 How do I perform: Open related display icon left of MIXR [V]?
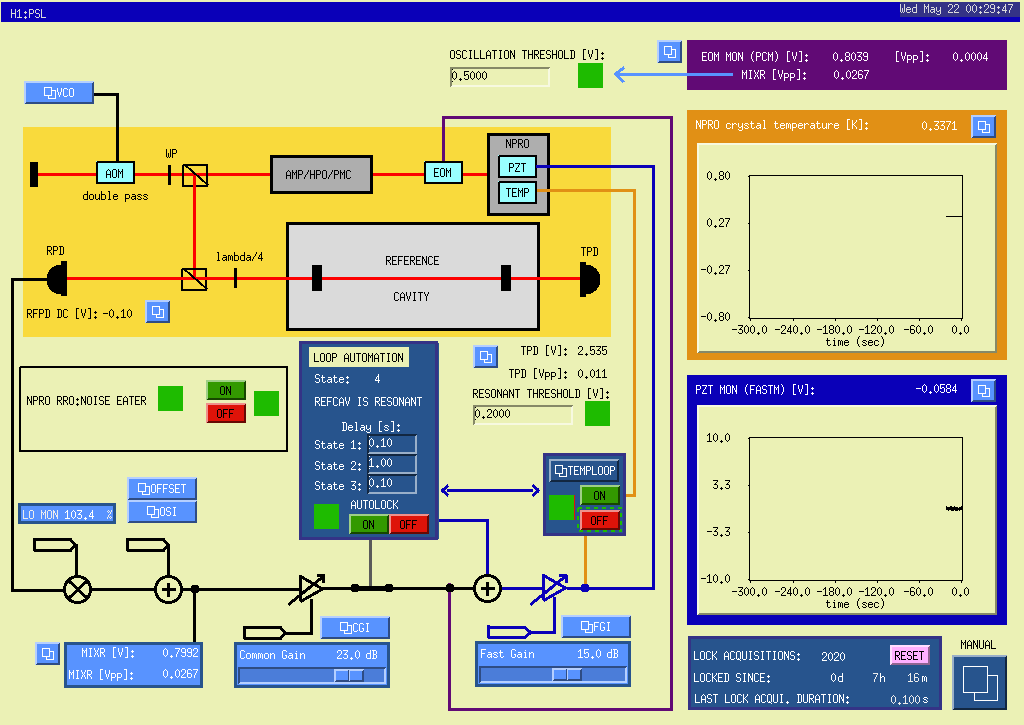[48, 653]
